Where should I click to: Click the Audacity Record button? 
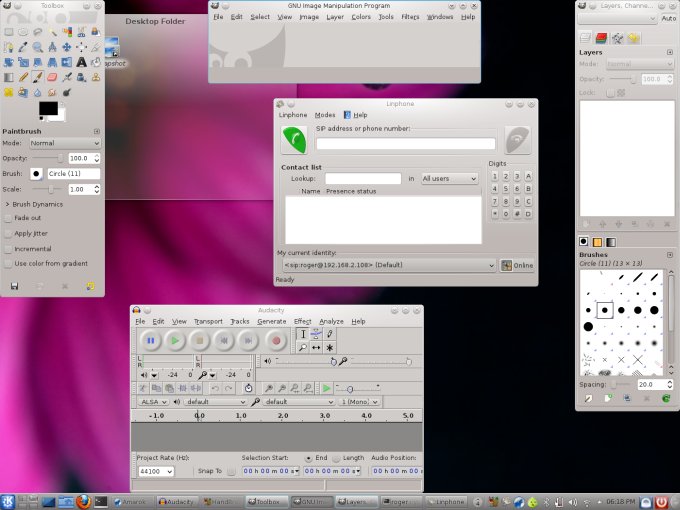[276, 341]
